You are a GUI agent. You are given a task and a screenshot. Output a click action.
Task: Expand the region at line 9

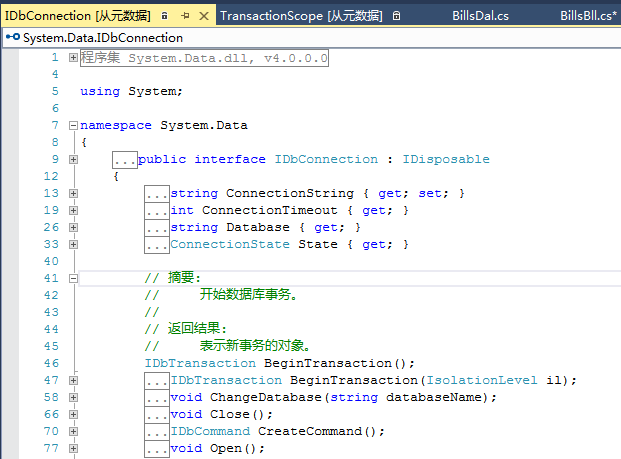click(x=73, y=160)
